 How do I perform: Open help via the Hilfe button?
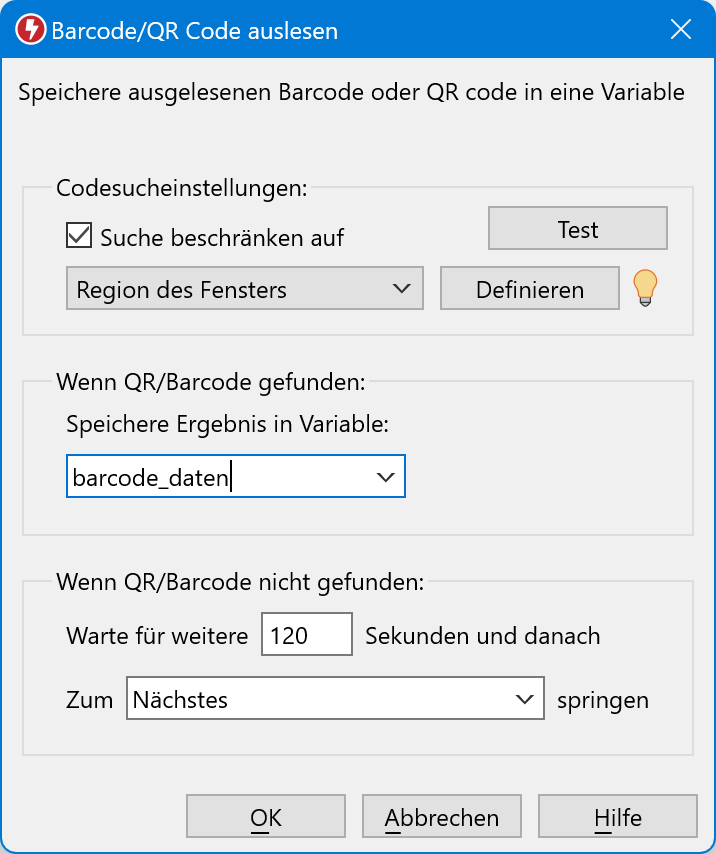coord(617,817)
